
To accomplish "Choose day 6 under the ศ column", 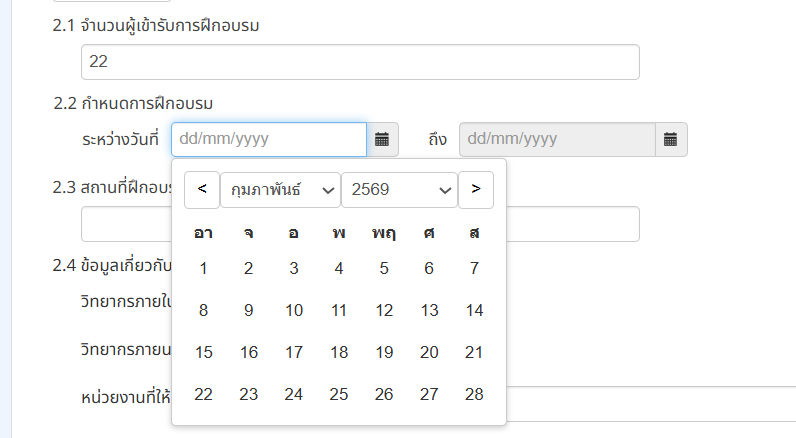I will pyautogui.click(x=429, y=268).
